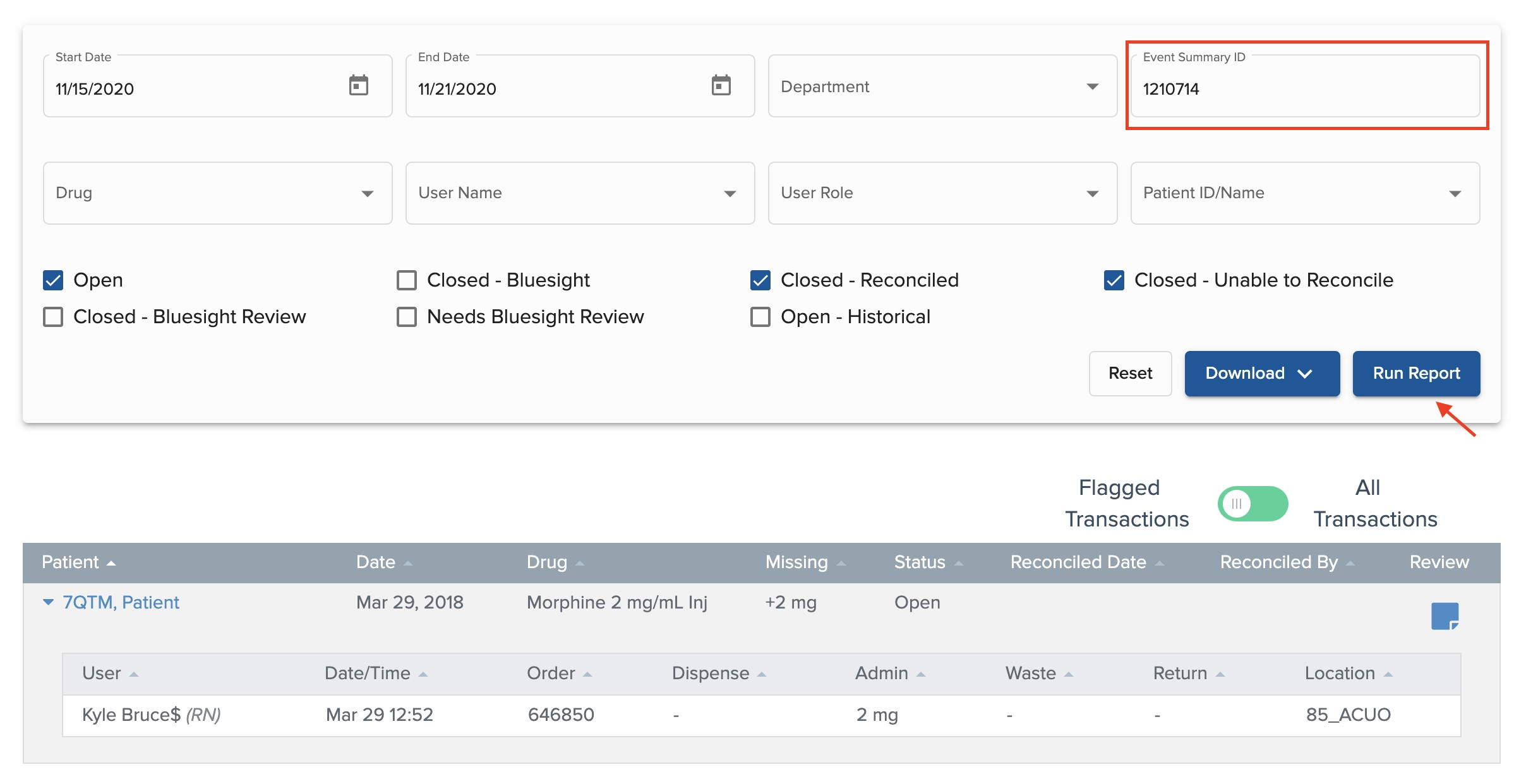The width and height of the screenshot is (1526, 784).
Task: Click the Reset button
Action: (1129, 374)
